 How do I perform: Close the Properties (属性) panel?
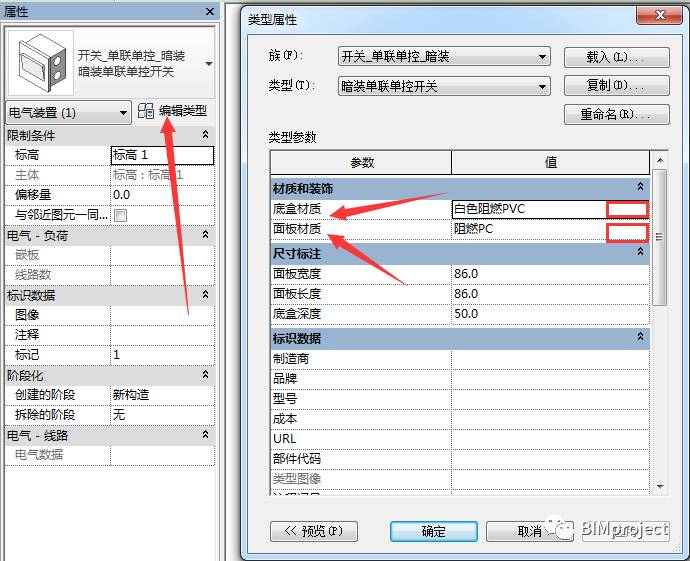(210, 12)
